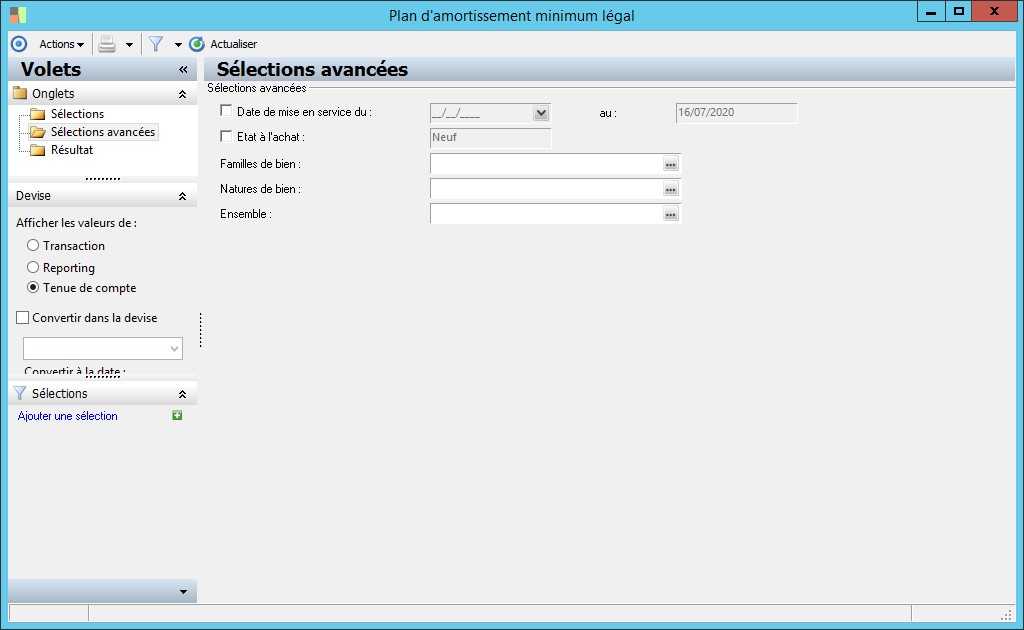Open the Actions menu
Viewport: 1024px width, 630px height.
pos(61,44)
